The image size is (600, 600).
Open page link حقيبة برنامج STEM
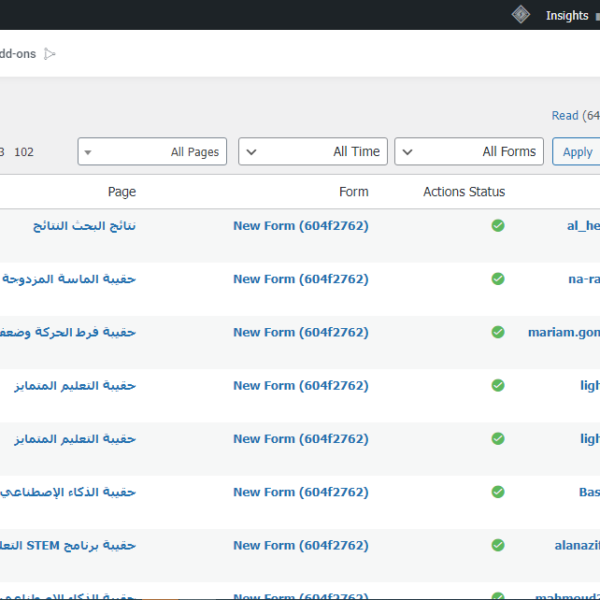[68, 545]
